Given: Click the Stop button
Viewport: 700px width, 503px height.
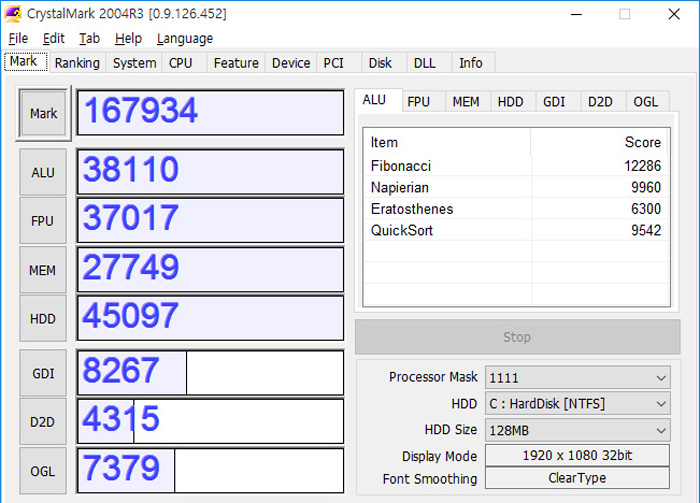Looking at the screenshot, I should point(517,337).
